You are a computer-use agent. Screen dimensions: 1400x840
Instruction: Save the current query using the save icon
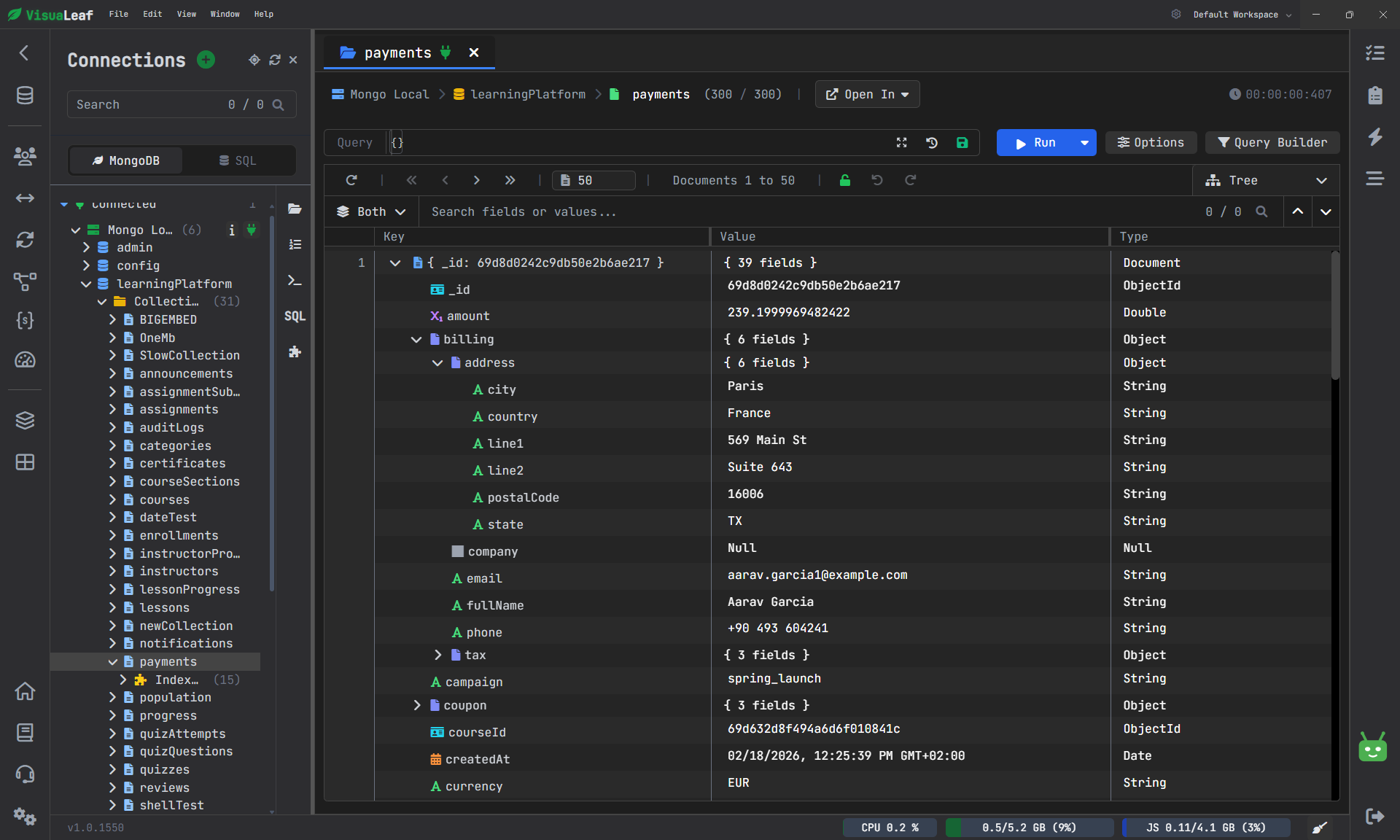[x=962, y=142]
